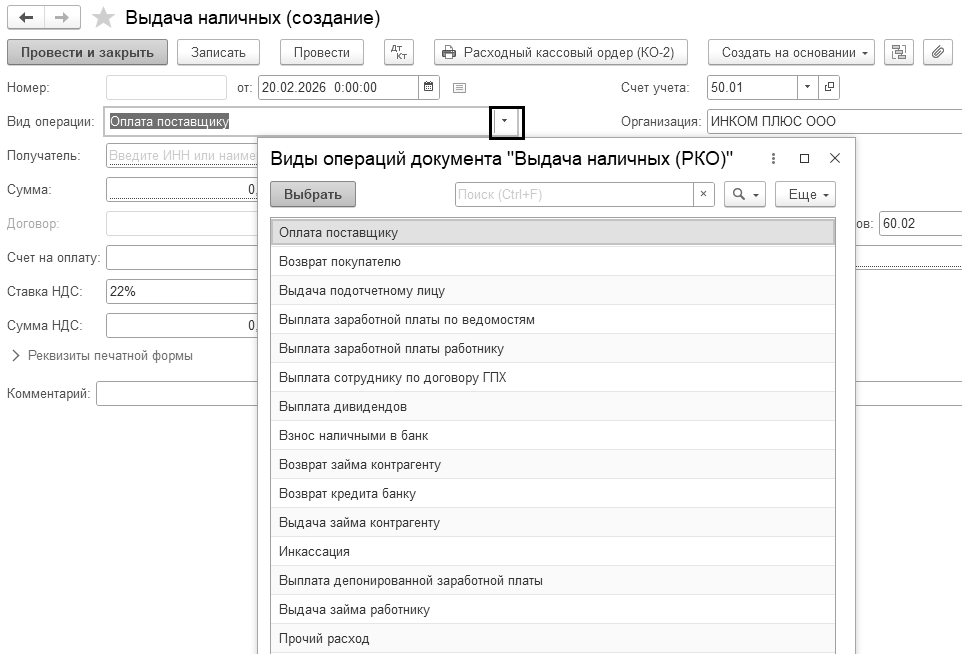This screenshot has width=962, height=654.
Task: Click the Ставка НДС field showing 22%
Action: tap(182, 291)
